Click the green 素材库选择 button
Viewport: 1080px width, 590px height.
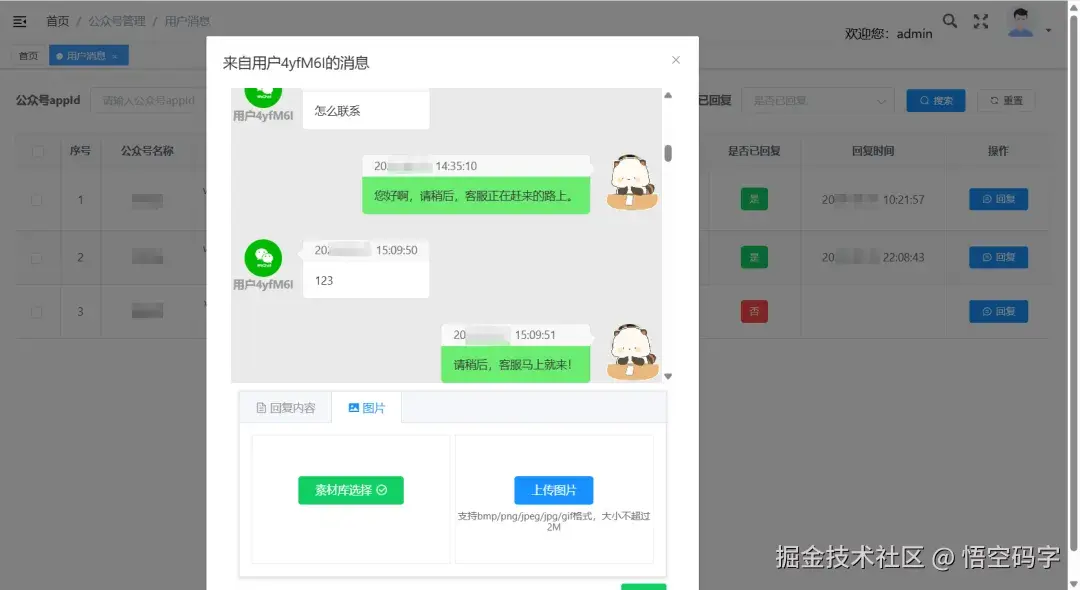point(350,490)
